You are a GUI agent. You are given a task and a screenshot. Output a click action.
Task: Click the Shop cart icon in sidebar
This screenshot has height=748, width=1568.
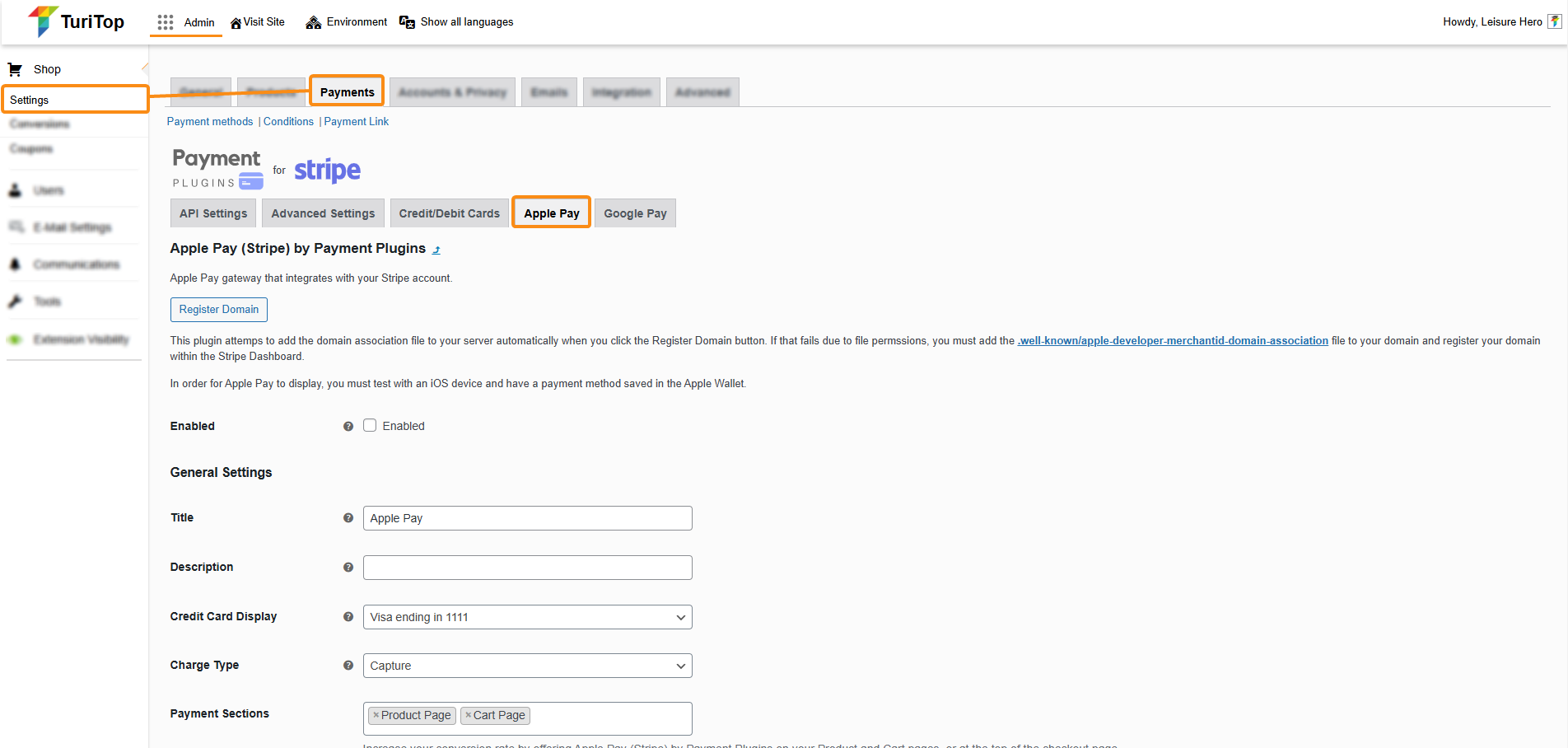click(x=15, y=69)
